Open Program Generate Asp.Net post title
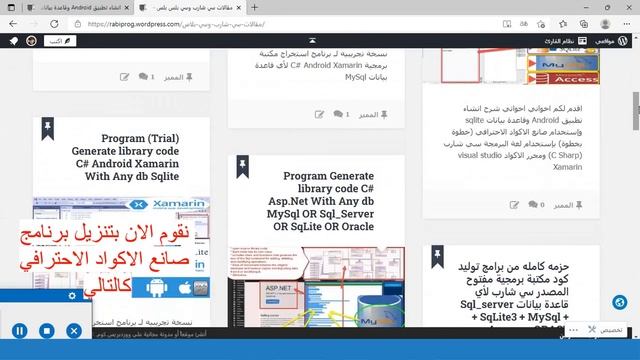The height and width of the screenshot is (360, 640). click(320, 201)
